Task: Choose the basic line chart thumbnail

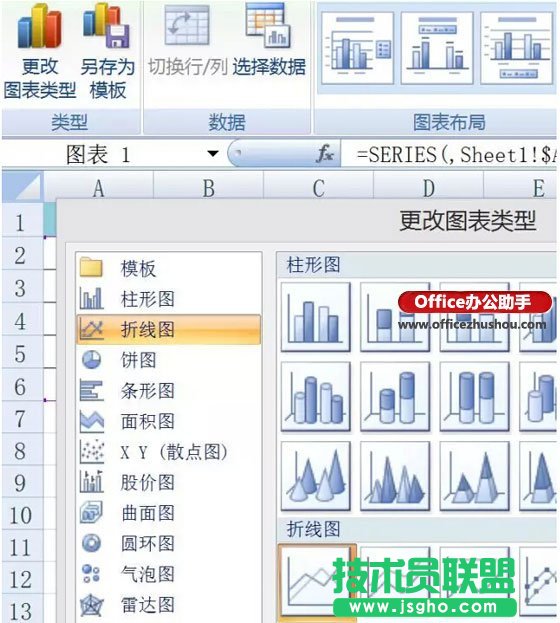Action: point(316,582)
